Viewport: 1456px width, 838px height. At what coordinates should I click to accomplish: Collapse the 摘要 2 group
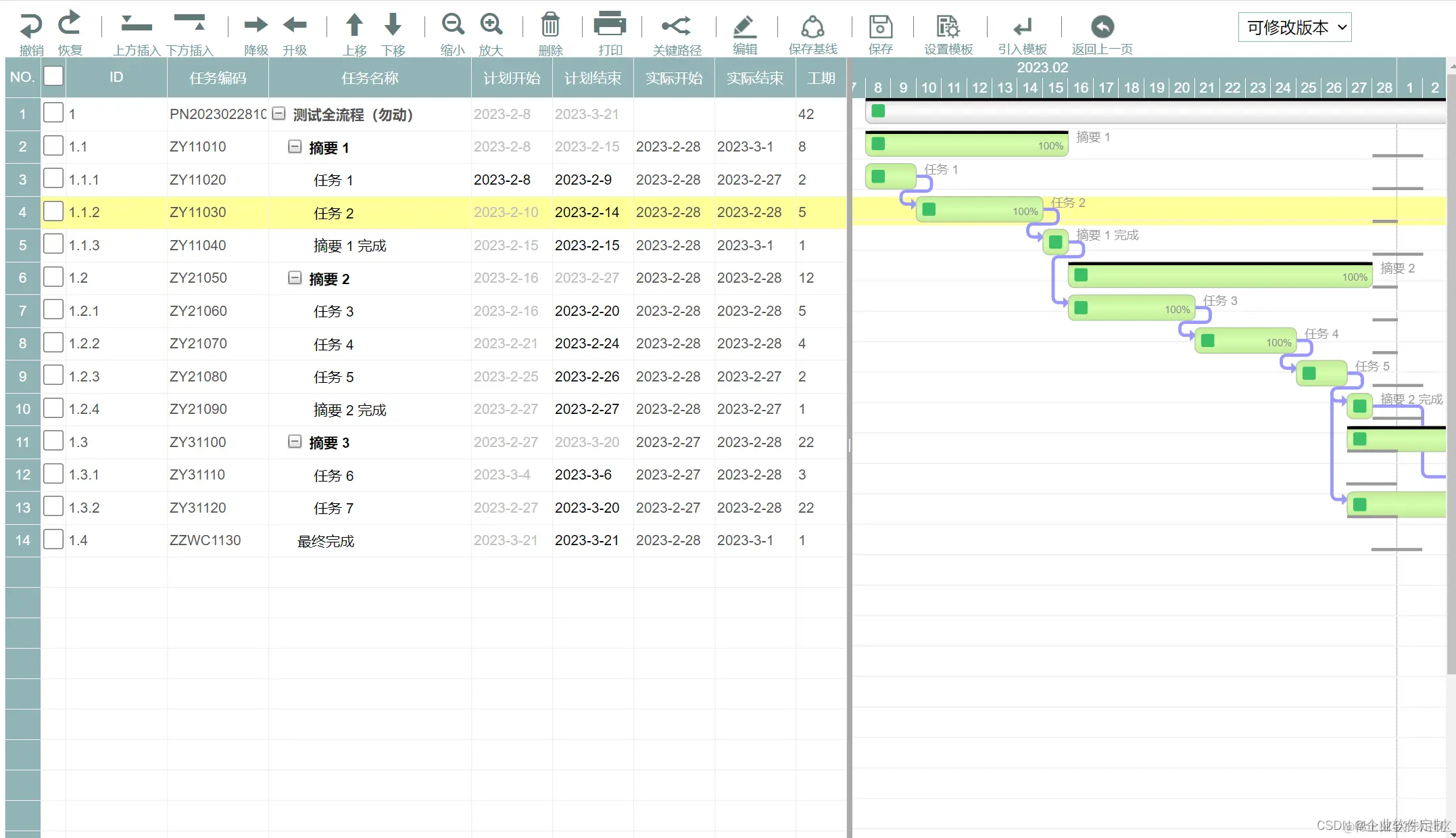(295, 277)
